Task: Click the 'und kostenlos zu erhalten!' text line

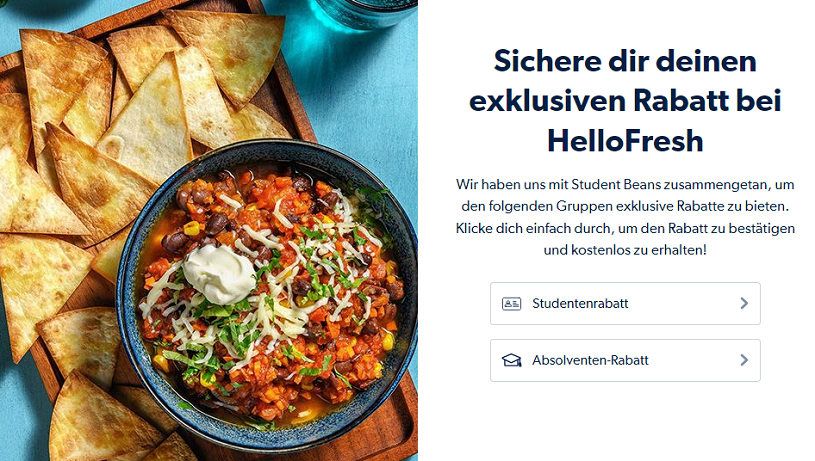Action: (625, 250)
